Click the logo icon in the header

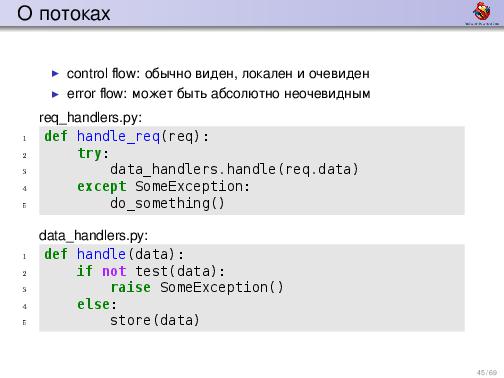pyautogui.click(x=482, y=13)
